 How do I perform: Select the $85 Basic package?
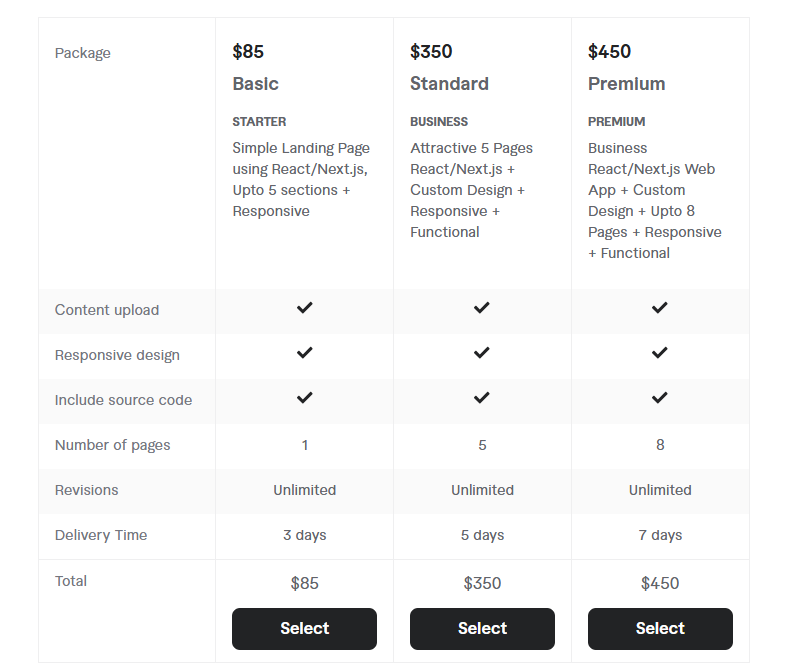[x=304, y=629]
